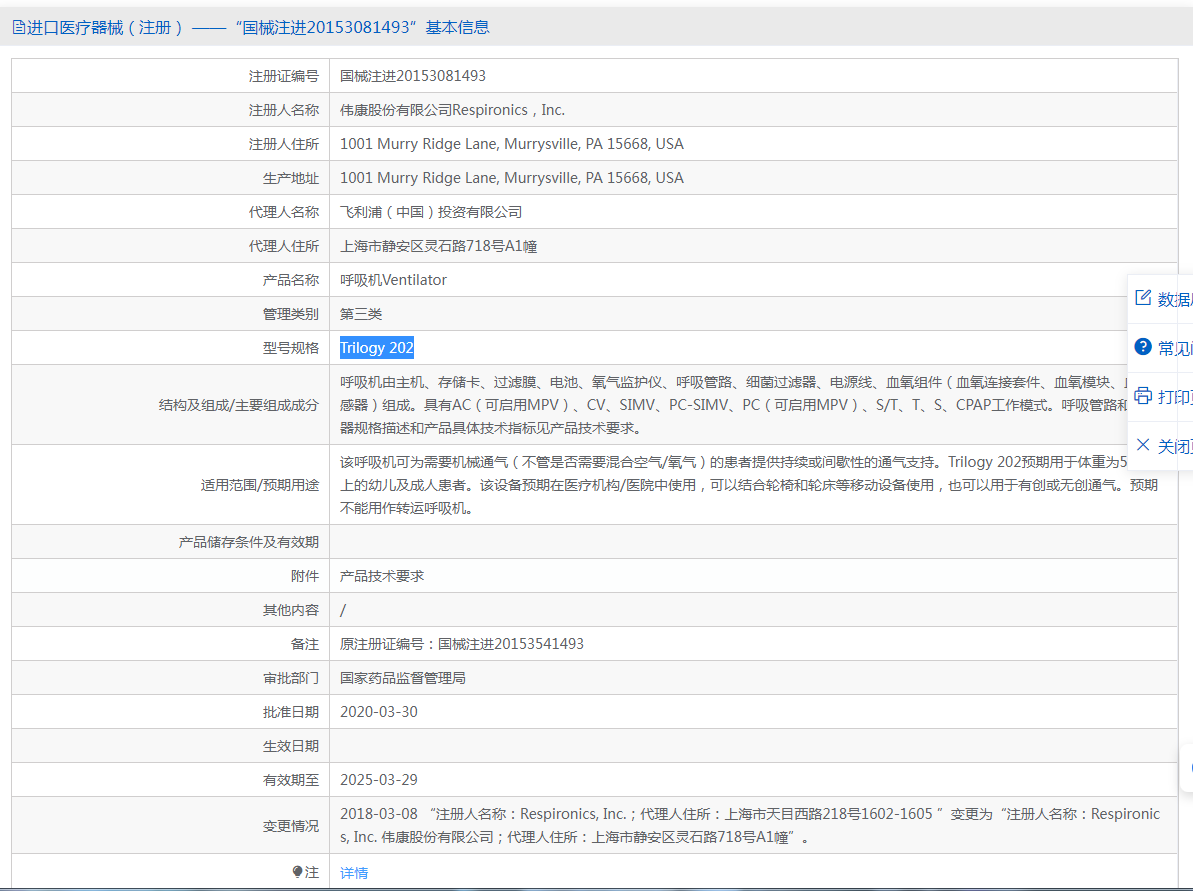Click the original registration number remark
Image resolution: width=1193 pixels, height=891 pixels.
462,644
